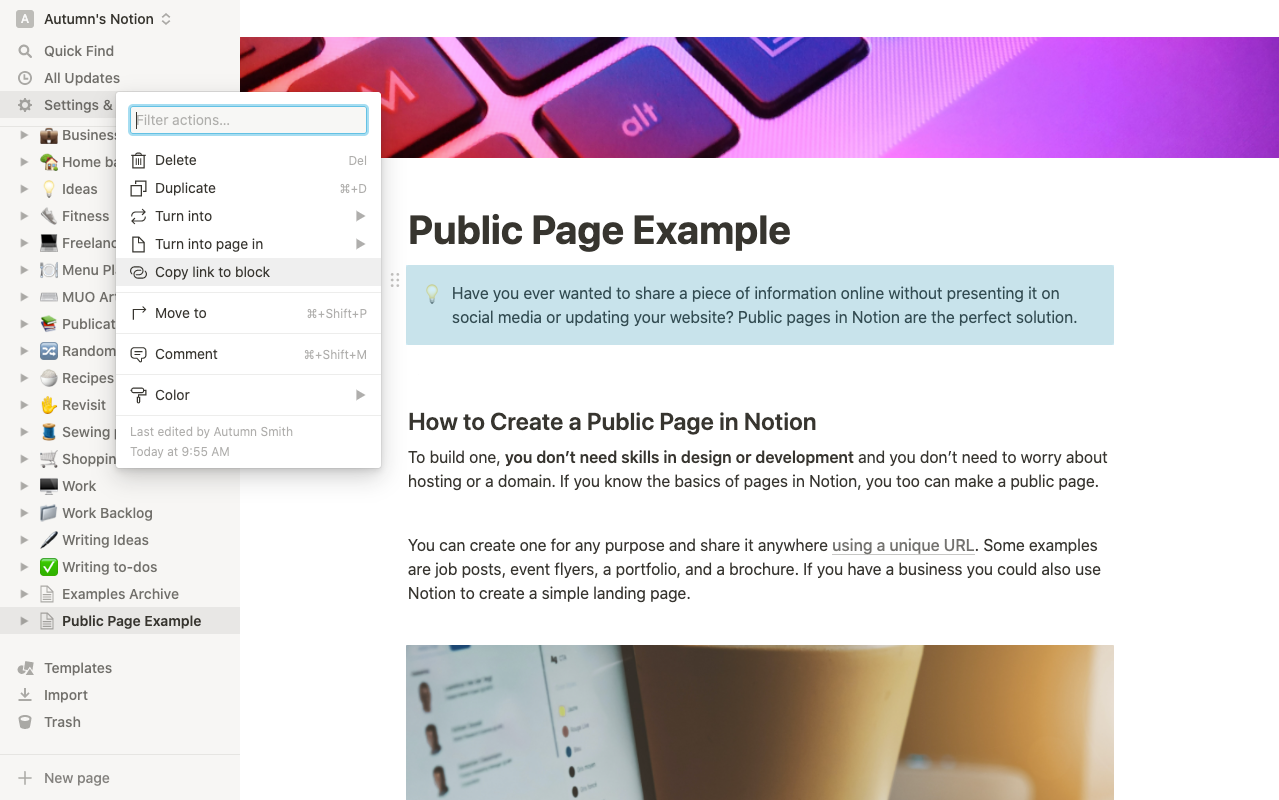This screenshot has width=1279, height=800.
Task: Click the Templates icon
Action: coord(26,667)
